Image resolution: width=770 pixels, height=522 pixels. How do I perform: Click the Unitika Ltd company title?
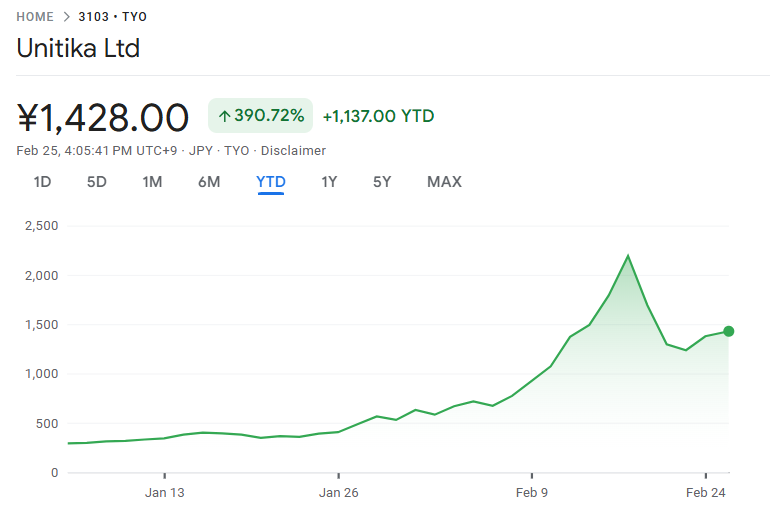point(78,48)
